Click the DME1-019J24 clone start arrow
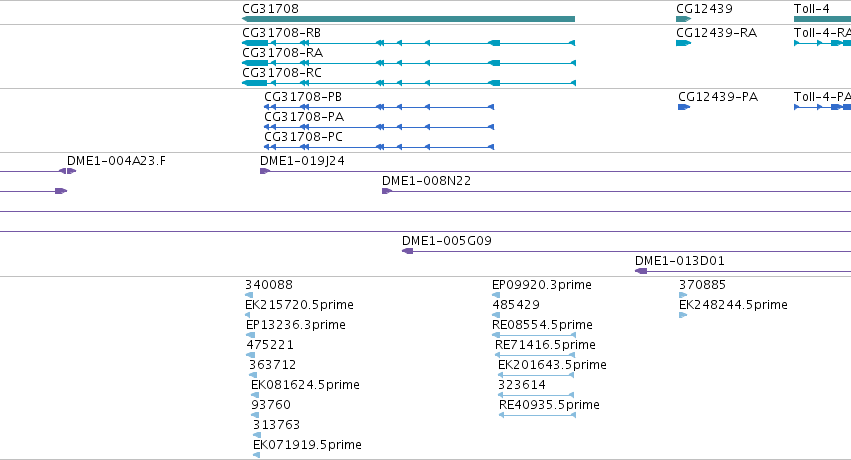Viewport: 851px width, 460px height. pyautogui.click(x=265, y=171)
